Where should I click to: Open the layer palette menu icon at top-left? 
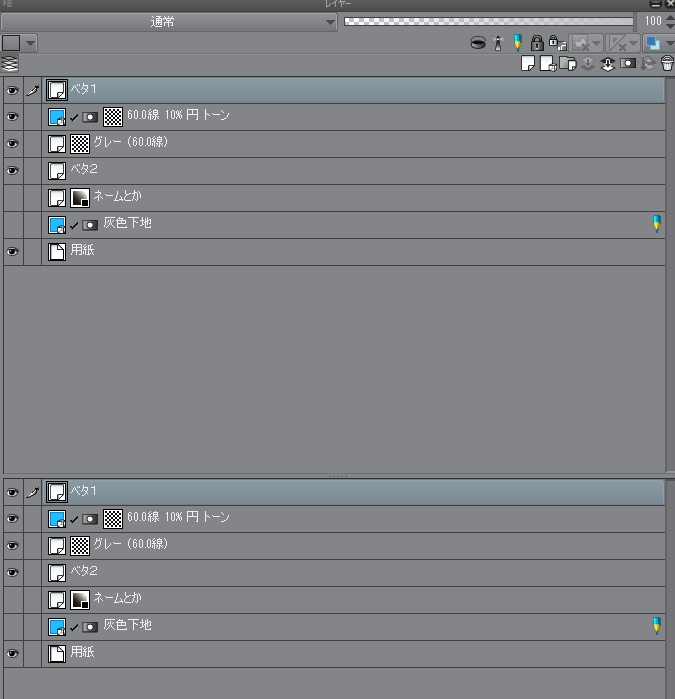(7, 4)
